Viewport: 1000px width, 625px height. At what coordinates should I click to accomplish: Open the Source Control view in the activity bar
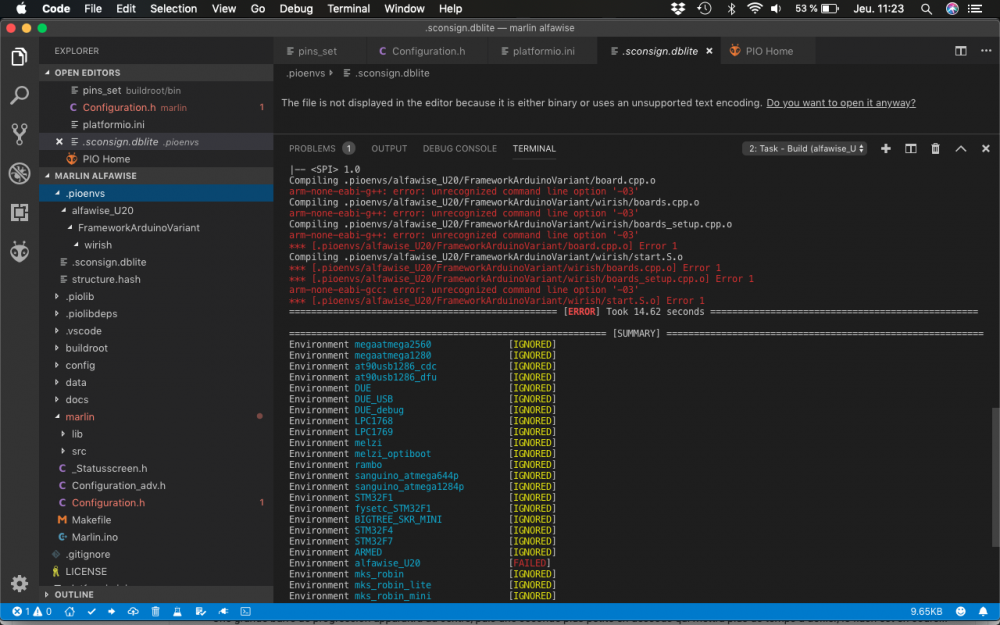tap(19, 134)
